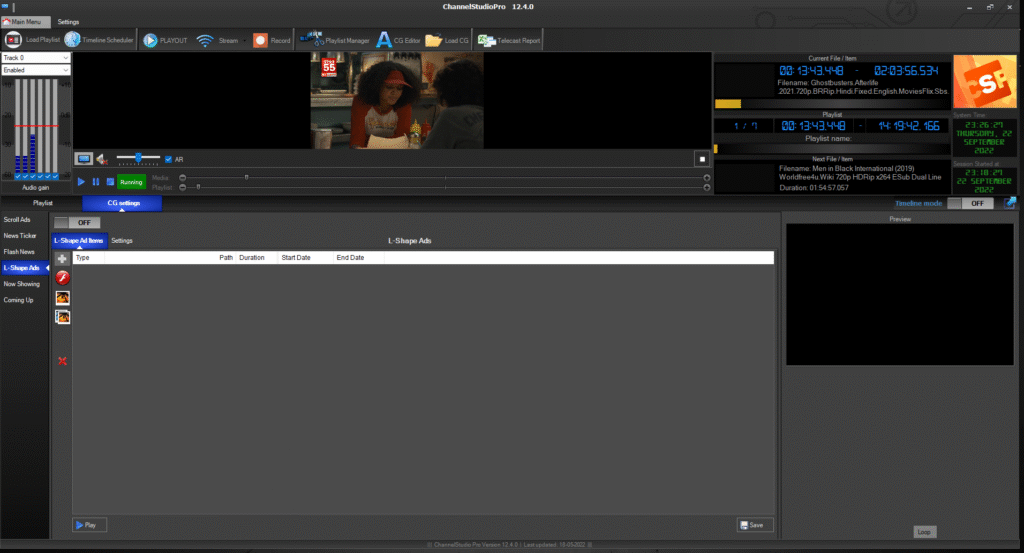The width and height of the screenshot is (1024, 553).
Task: Expand the Stream dropdown arrow
Action: [x=245, y=40]
